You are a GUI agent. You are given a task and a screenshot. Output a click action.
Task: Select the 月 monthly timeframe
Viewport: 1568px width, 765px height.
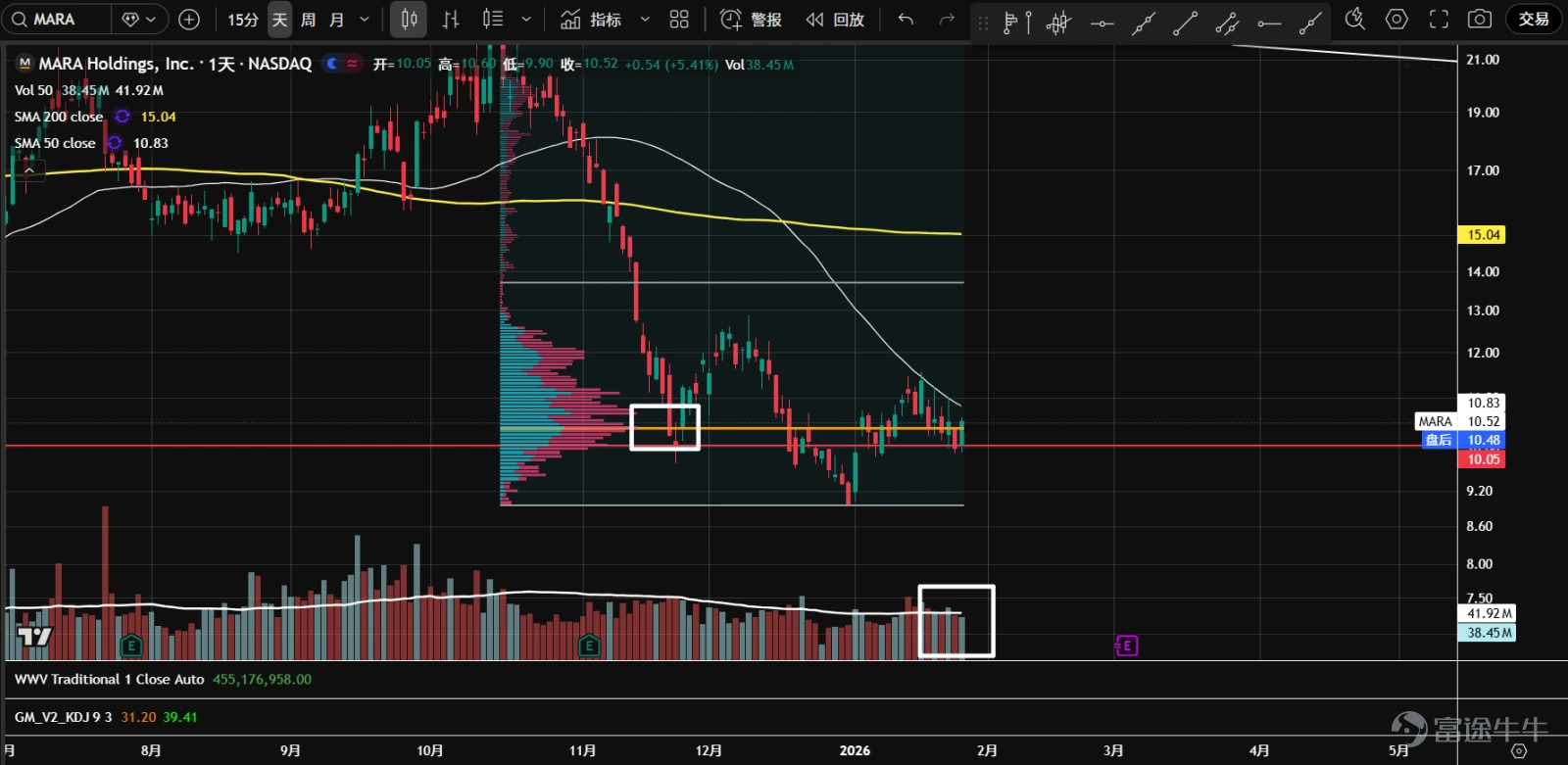[336, 20]
